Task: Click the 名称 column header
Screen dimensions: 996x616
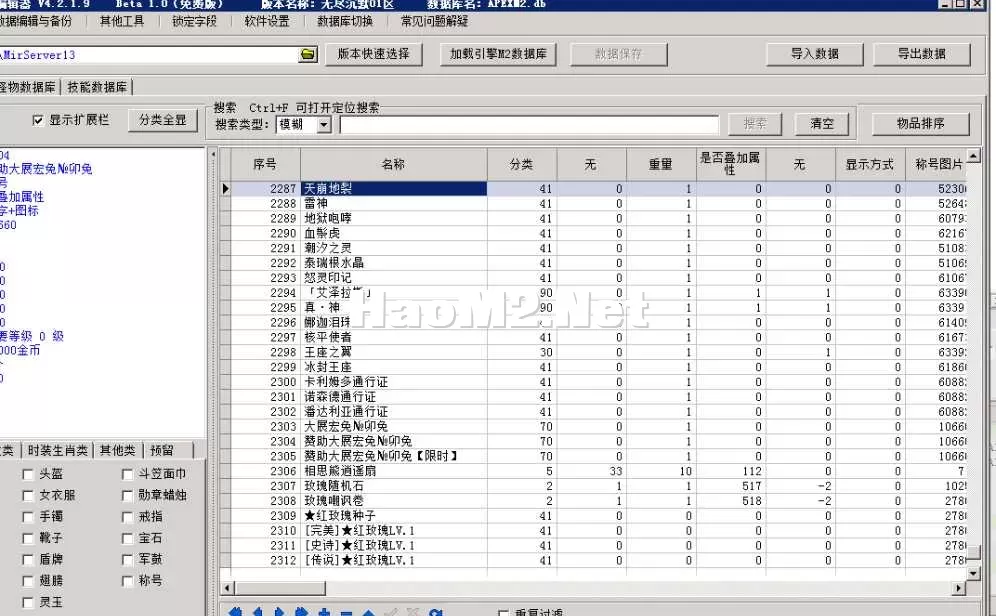Action: pyautogui.click(x=394, y=164)
